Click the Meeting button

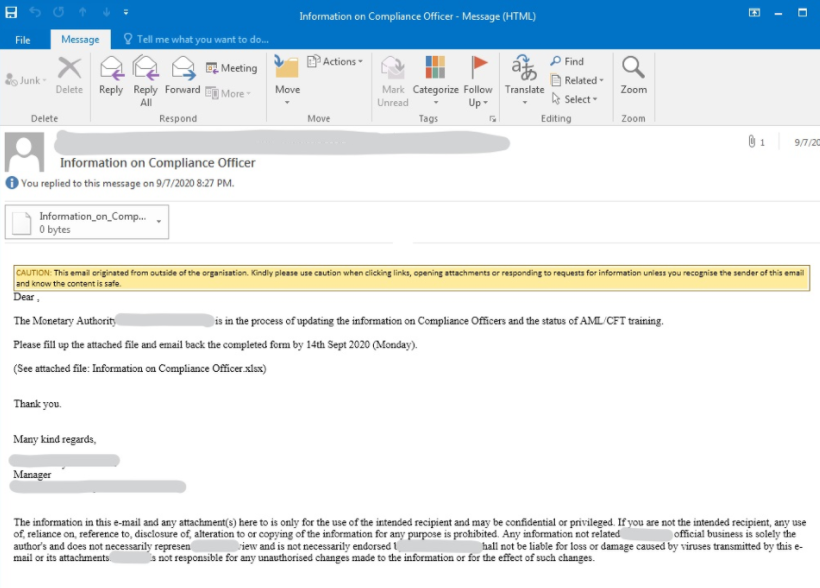(x=231, y=68)
